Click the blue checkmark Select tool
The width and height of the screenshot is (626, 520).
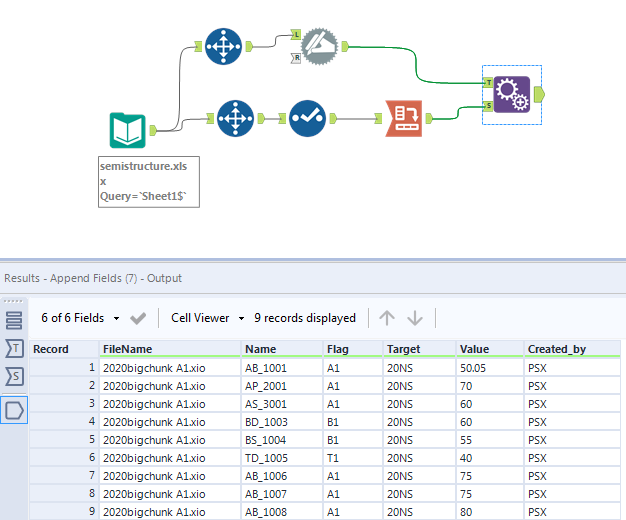[x=308, y=118]
